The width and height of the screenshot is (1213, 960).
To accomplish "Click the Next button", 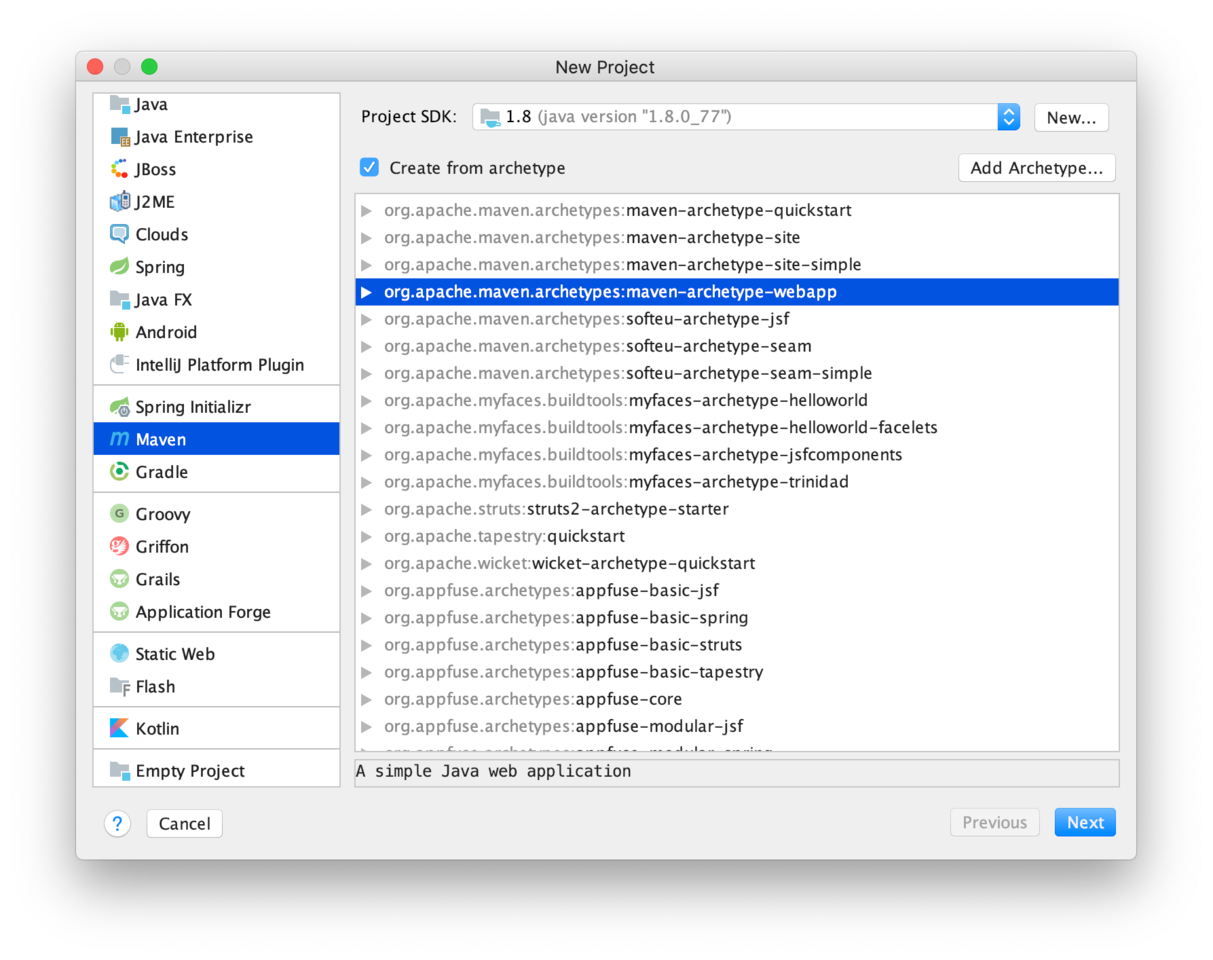I will coord(1085,823).
